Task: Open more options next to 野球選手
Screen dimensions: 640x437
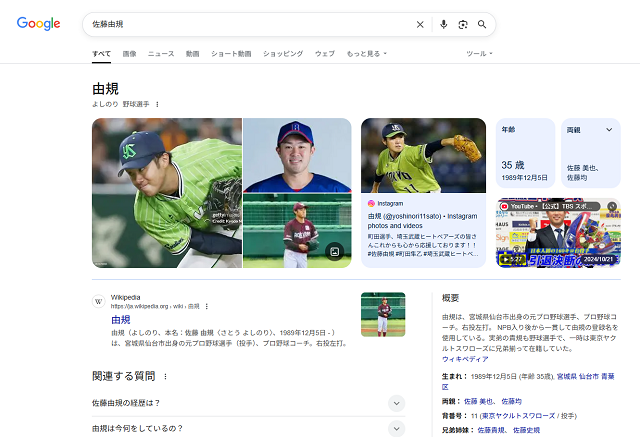Action: [x=157, y=104]
